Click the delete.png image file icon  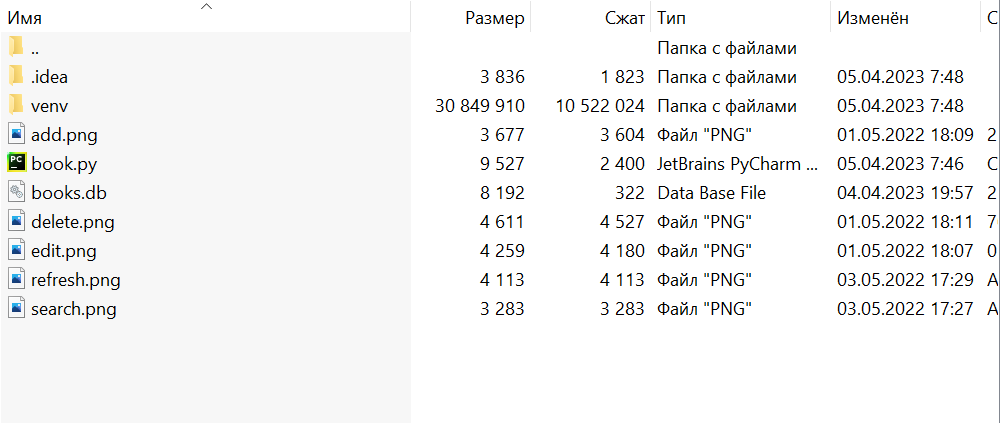click(x=16, y=221)
